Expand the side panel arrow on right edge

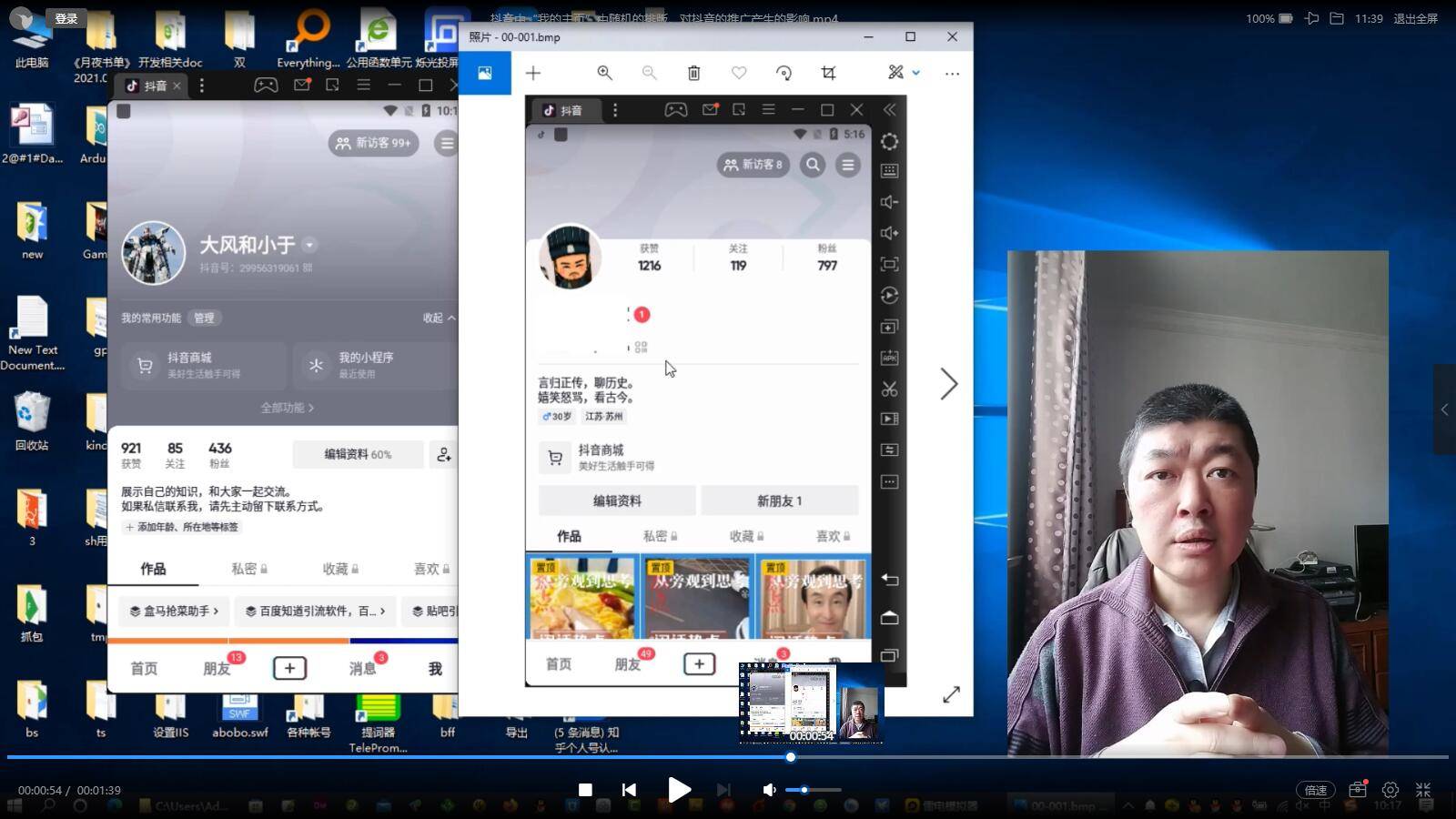click(1444, 409)
